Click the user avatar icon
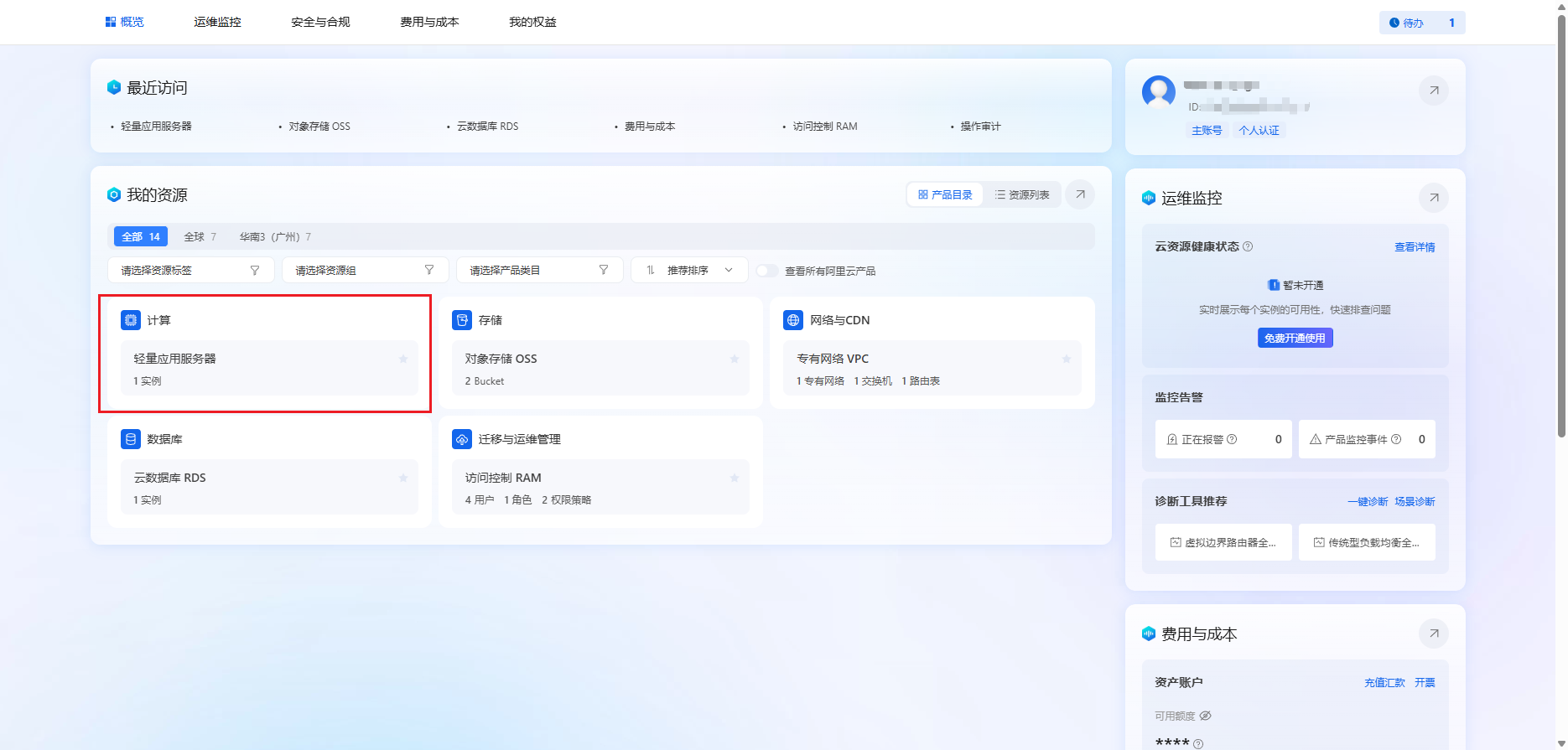Viewport: 1568px width, 750px height. click(x=1158, y=91)
